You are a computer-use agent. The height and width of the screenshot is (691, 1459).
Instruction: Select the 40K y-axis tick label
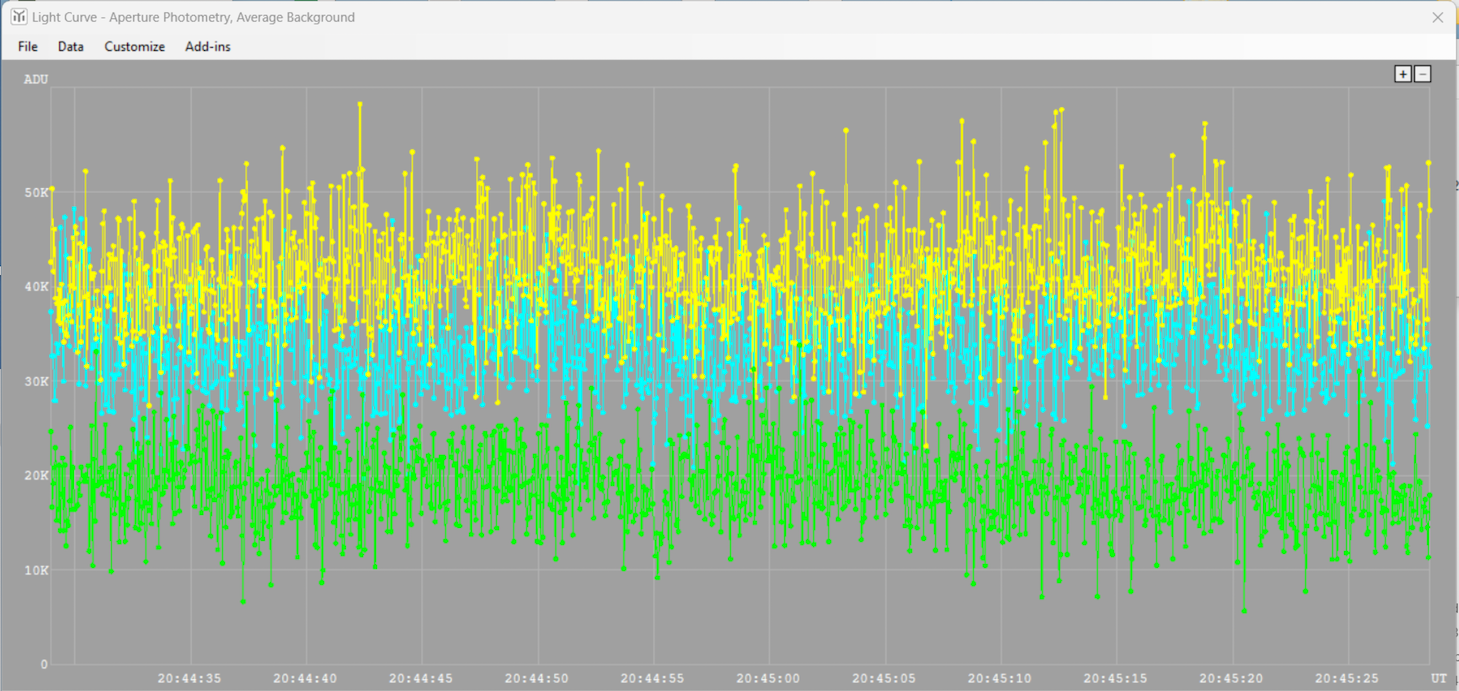pyautogui.click(x=36, y=287)
